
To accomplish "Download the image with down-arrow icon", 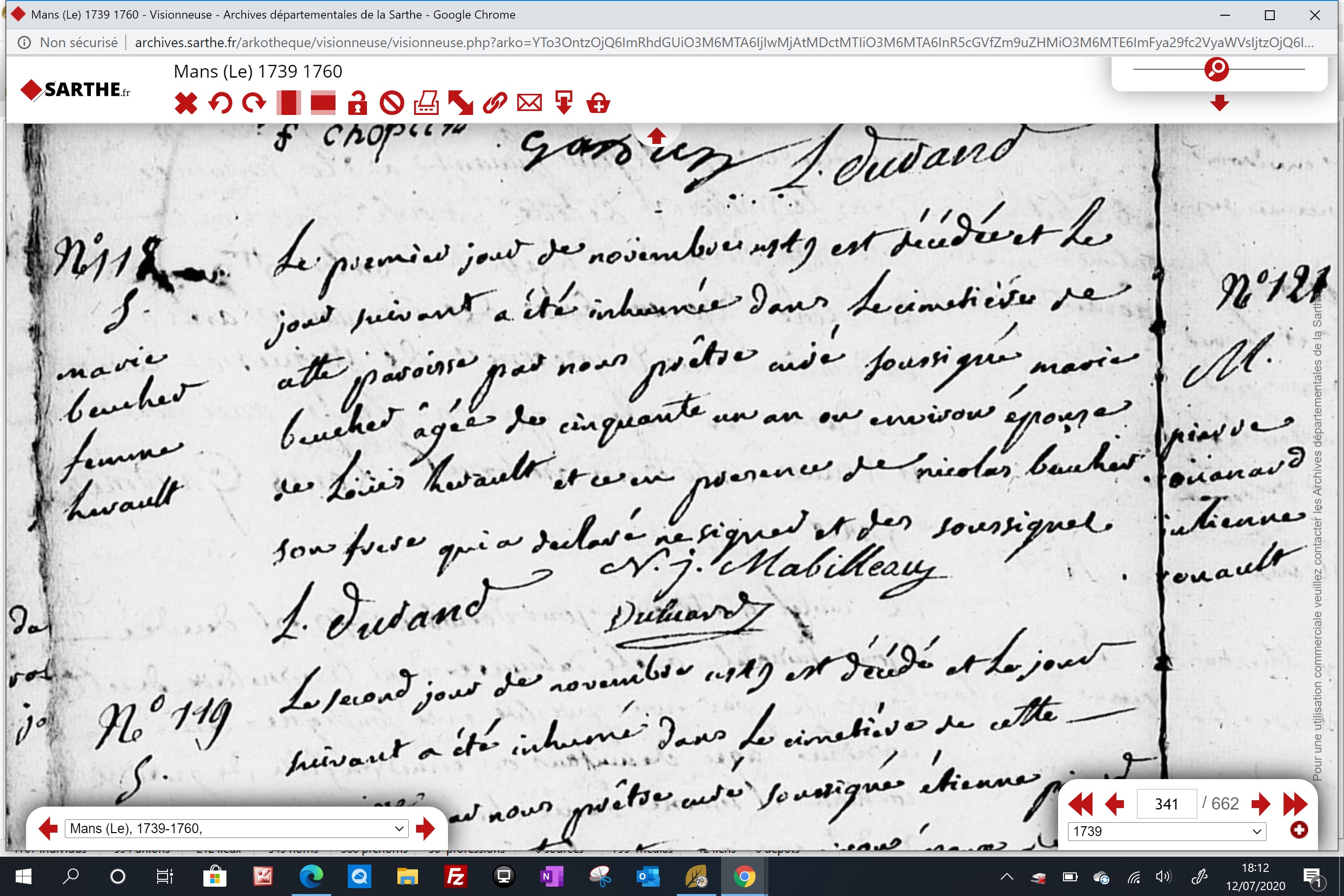I will point(564,104).
